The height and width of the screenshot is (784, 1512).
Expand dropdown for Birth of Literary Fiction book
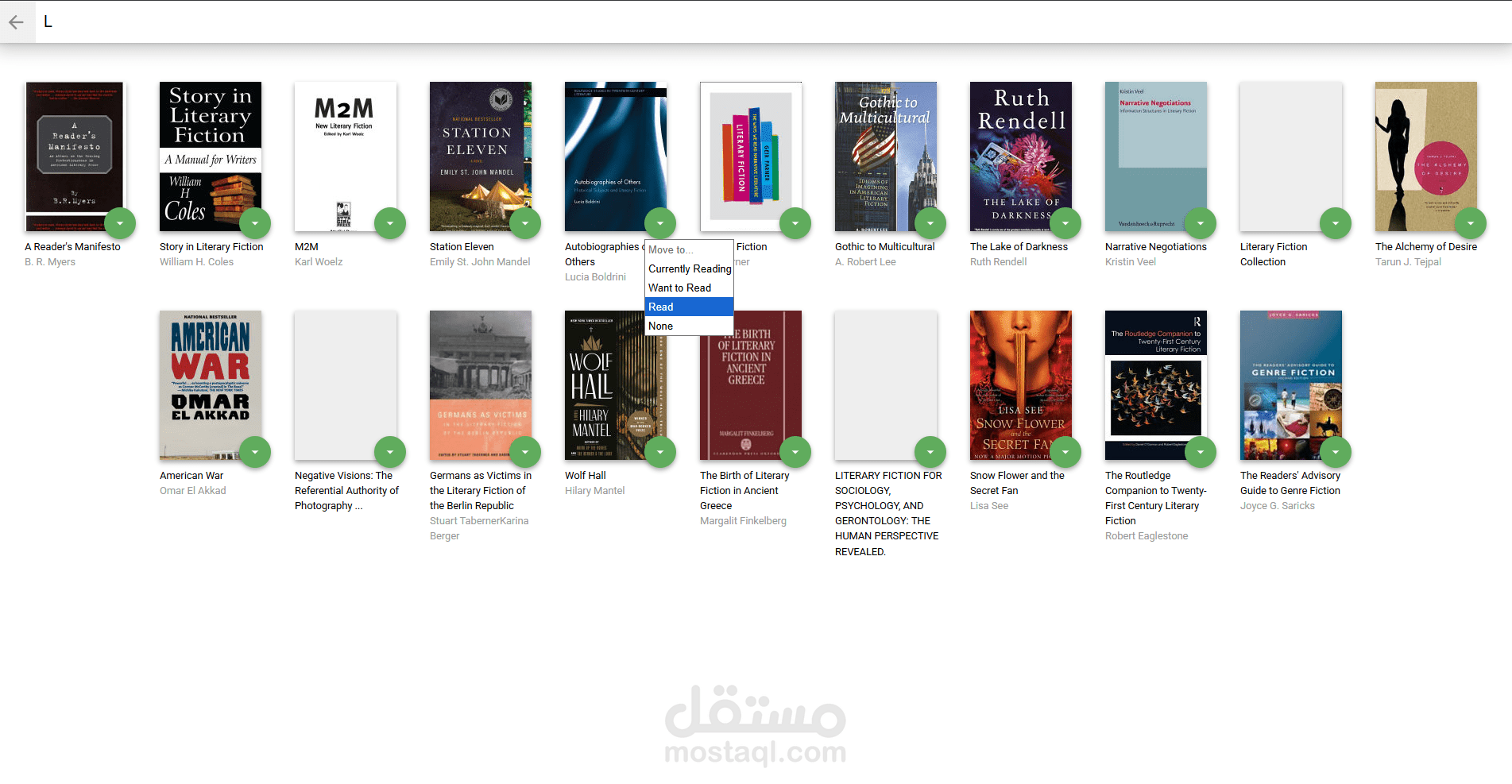pos(795,452)
